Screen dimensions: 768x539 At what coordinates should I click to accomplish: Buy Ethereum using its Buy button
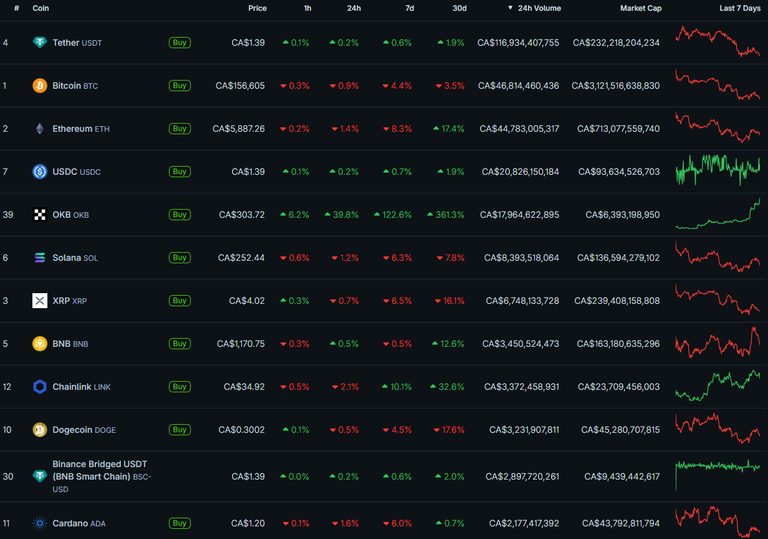pos(180,129)
